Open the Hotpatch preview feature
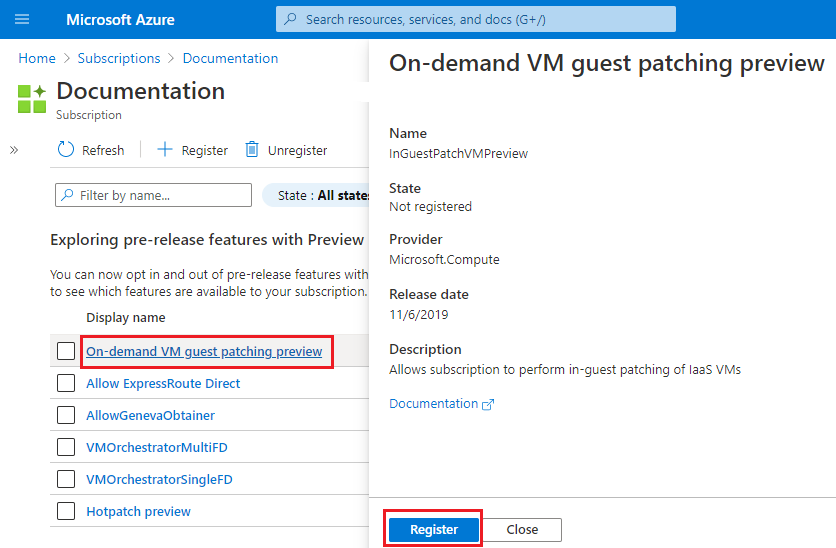836x548 pixels. click(139, 511)
